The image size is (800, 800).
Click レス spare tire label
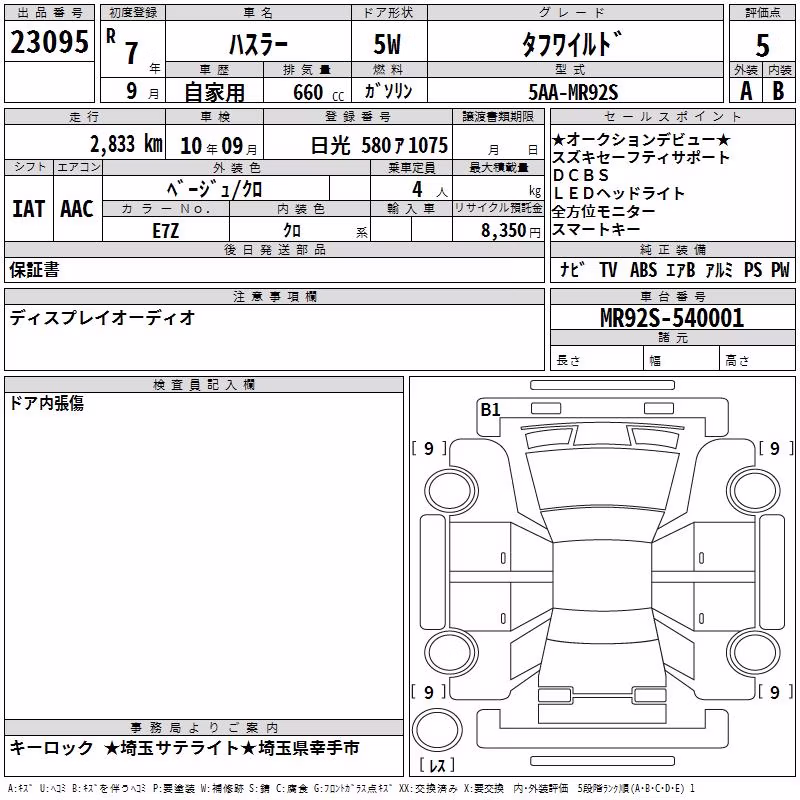437,765
